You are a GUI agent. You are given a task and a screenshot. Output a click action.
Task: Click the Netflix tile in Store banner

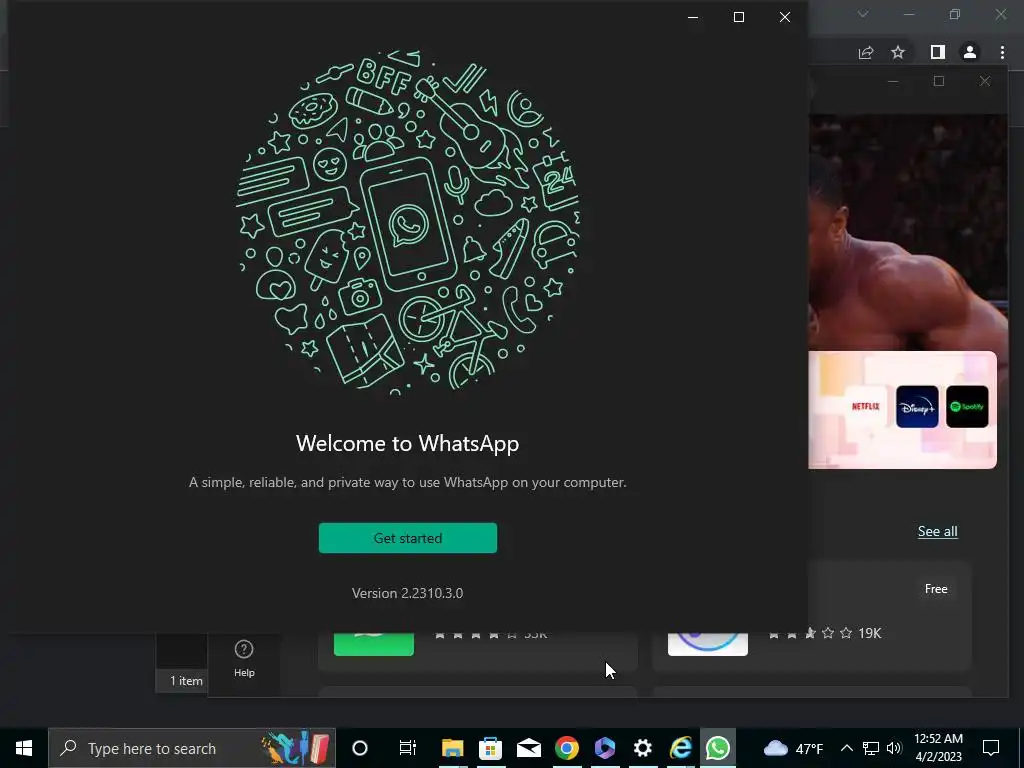[x=866, y=406]
